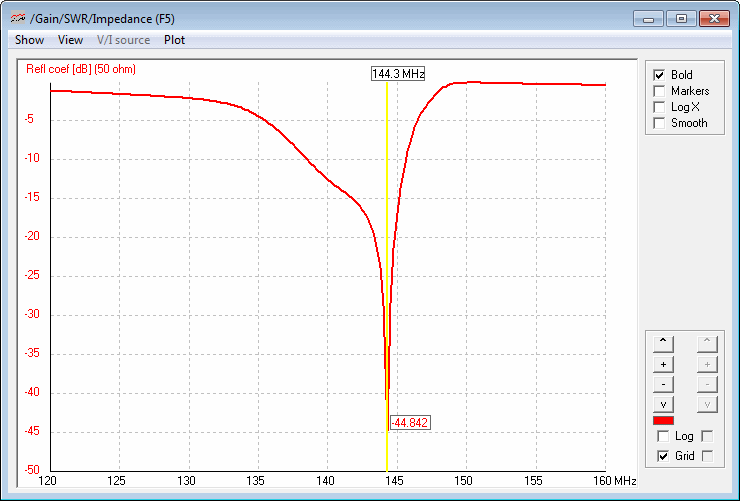The width and height of the screenshot is (740, 501).
Task: Click the 135 label on the frequency axis
Action: [x=255, y=481]
